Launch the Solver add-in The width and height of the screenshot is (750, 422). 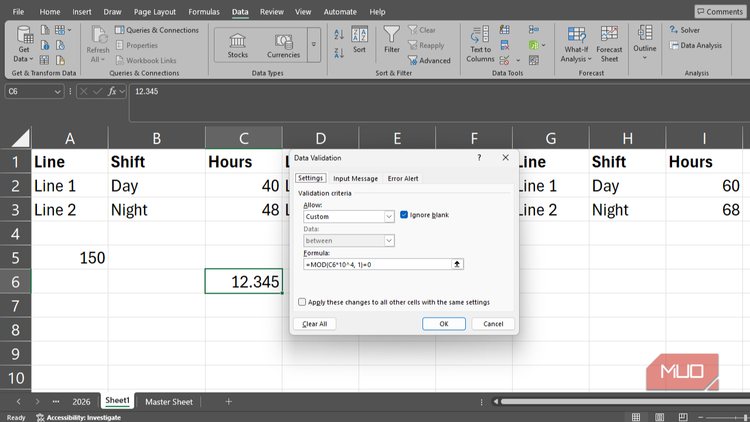[684, 30]
